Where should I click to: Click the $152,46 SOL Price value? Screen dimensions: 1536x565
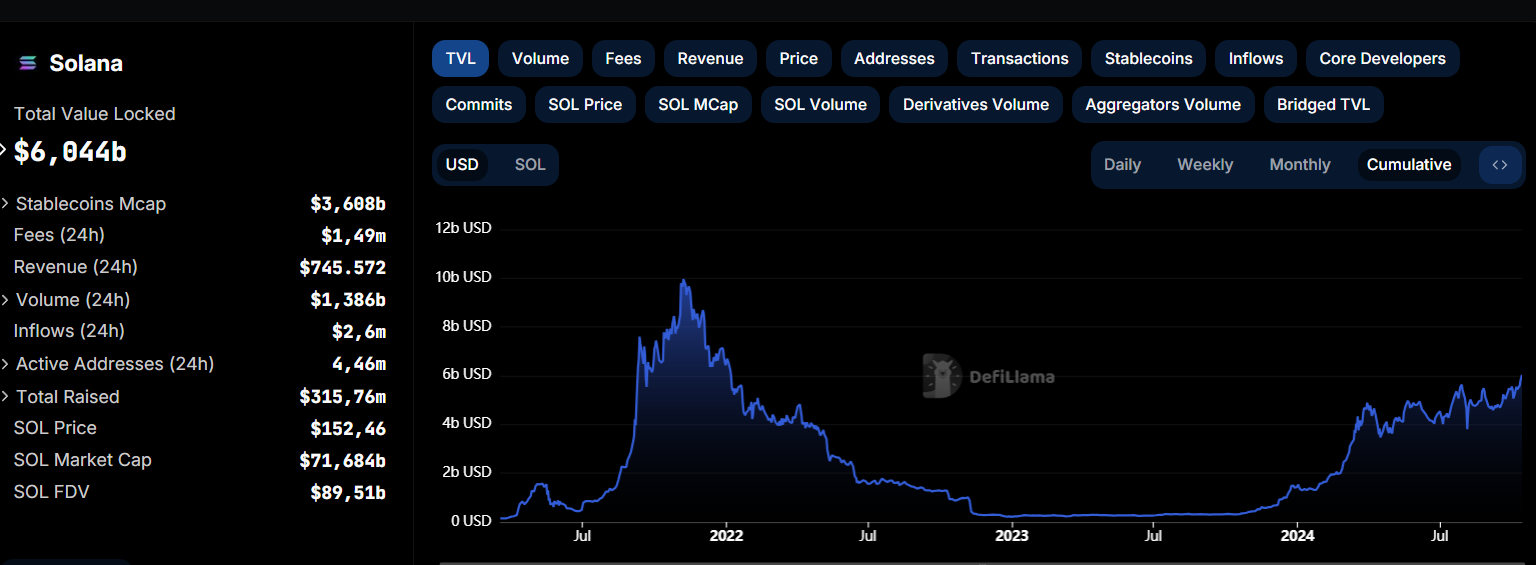point(348,429)
